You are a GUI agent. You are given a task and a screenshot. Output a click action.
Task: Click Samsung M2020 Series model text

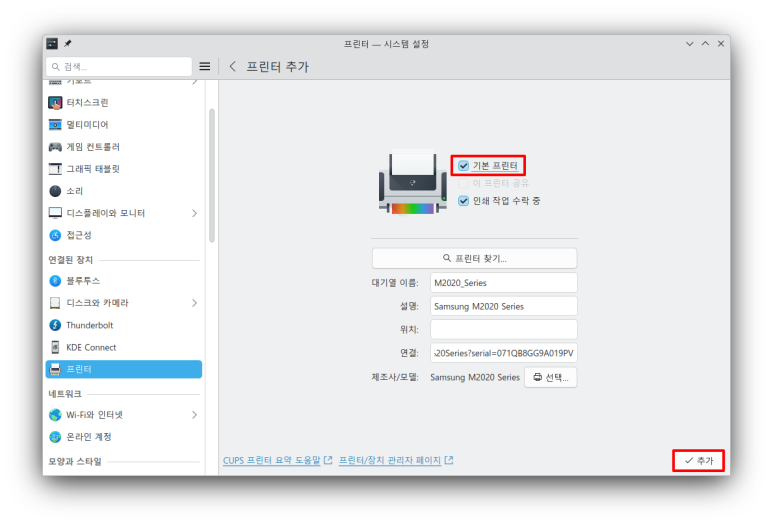pyautogui.click(x=475, y=377)
